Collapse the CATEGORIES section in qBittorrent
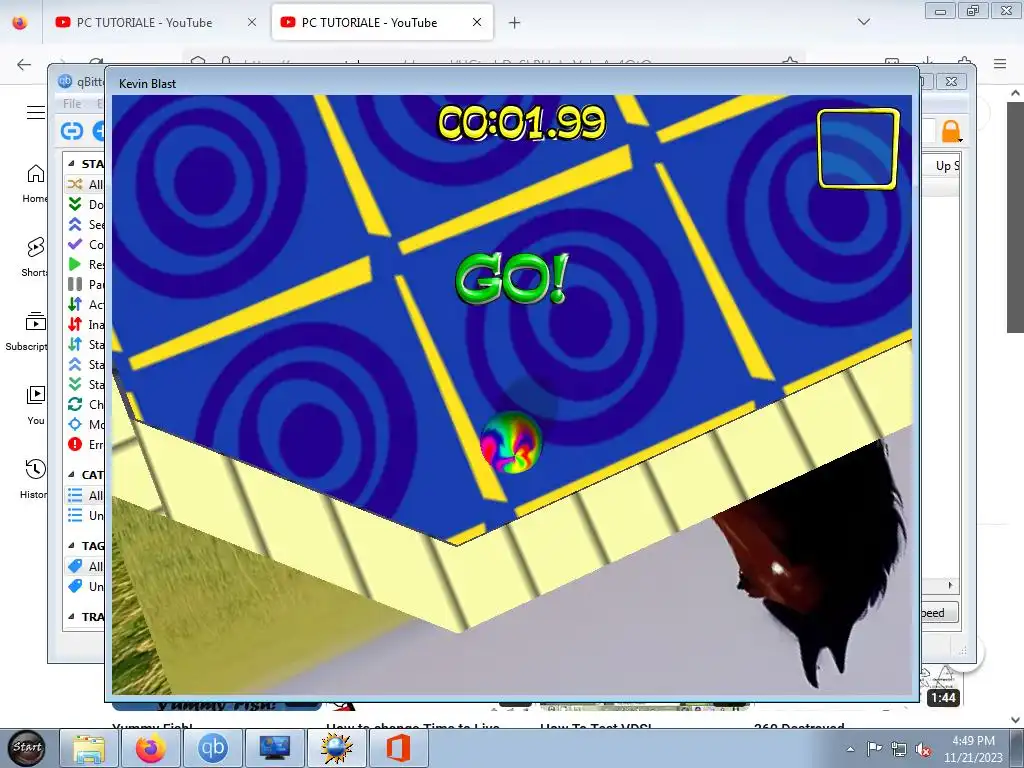 click(x=71, y=475)
